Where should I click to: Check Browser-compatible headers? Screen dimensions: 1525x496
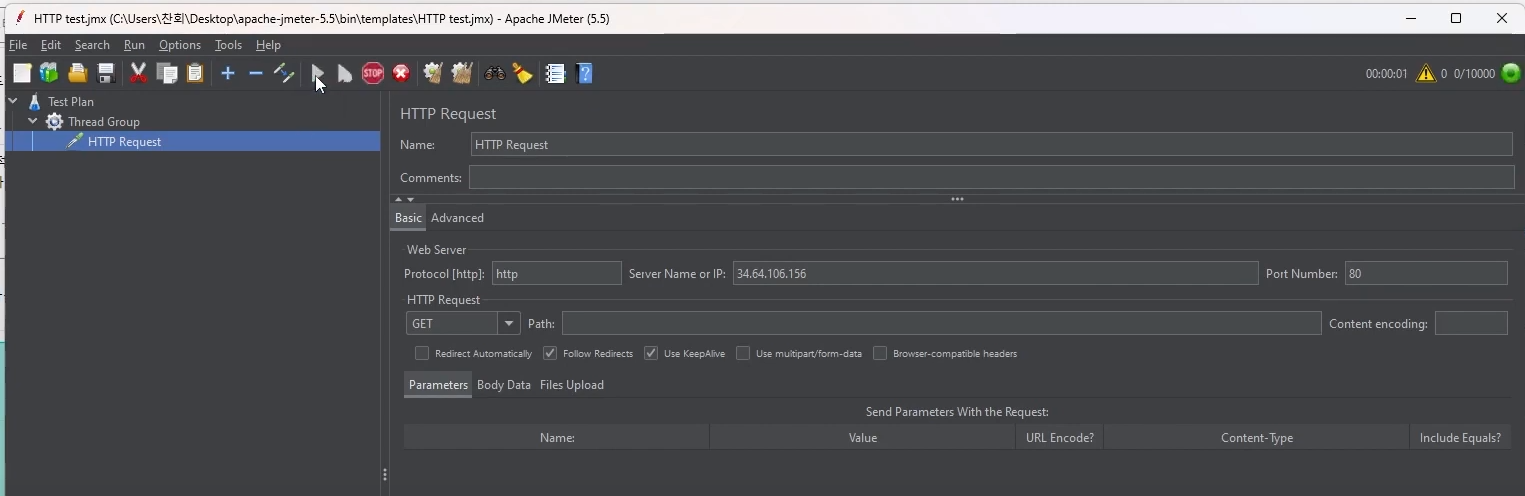tap(880, 353)
